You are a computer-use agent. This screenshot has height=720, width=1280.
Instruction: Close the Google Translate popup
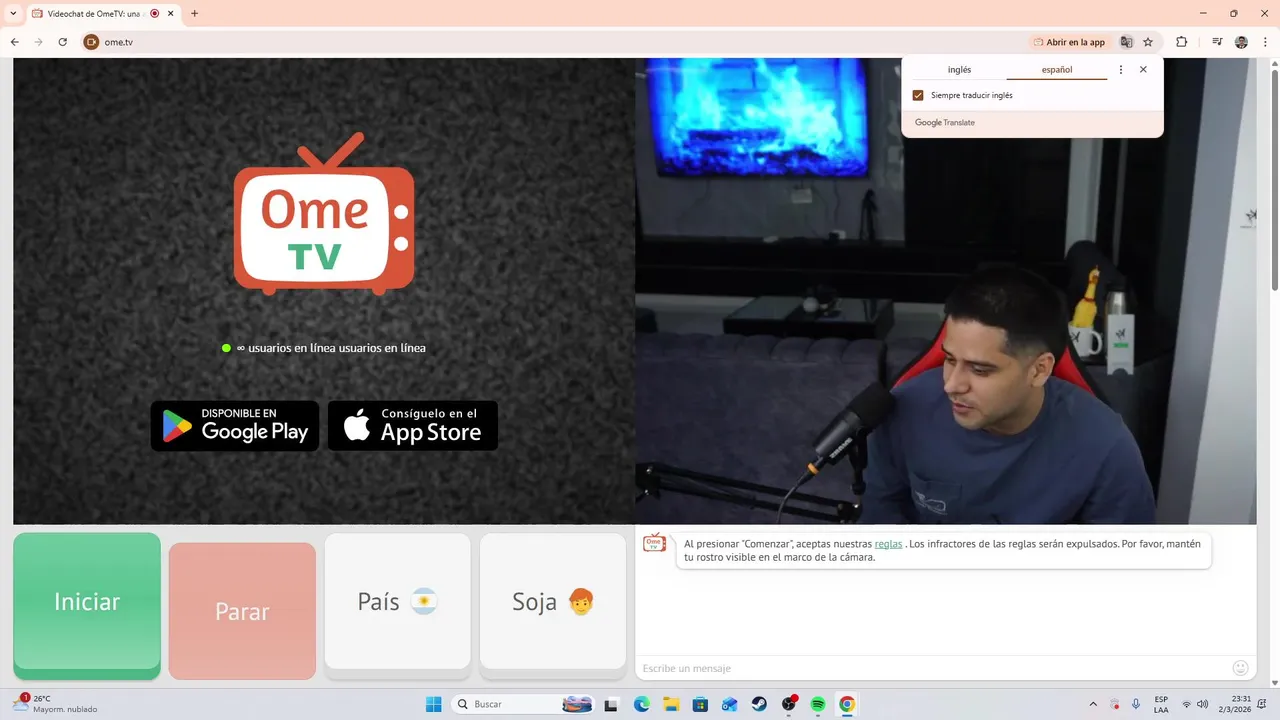(x=1143, y=70)
